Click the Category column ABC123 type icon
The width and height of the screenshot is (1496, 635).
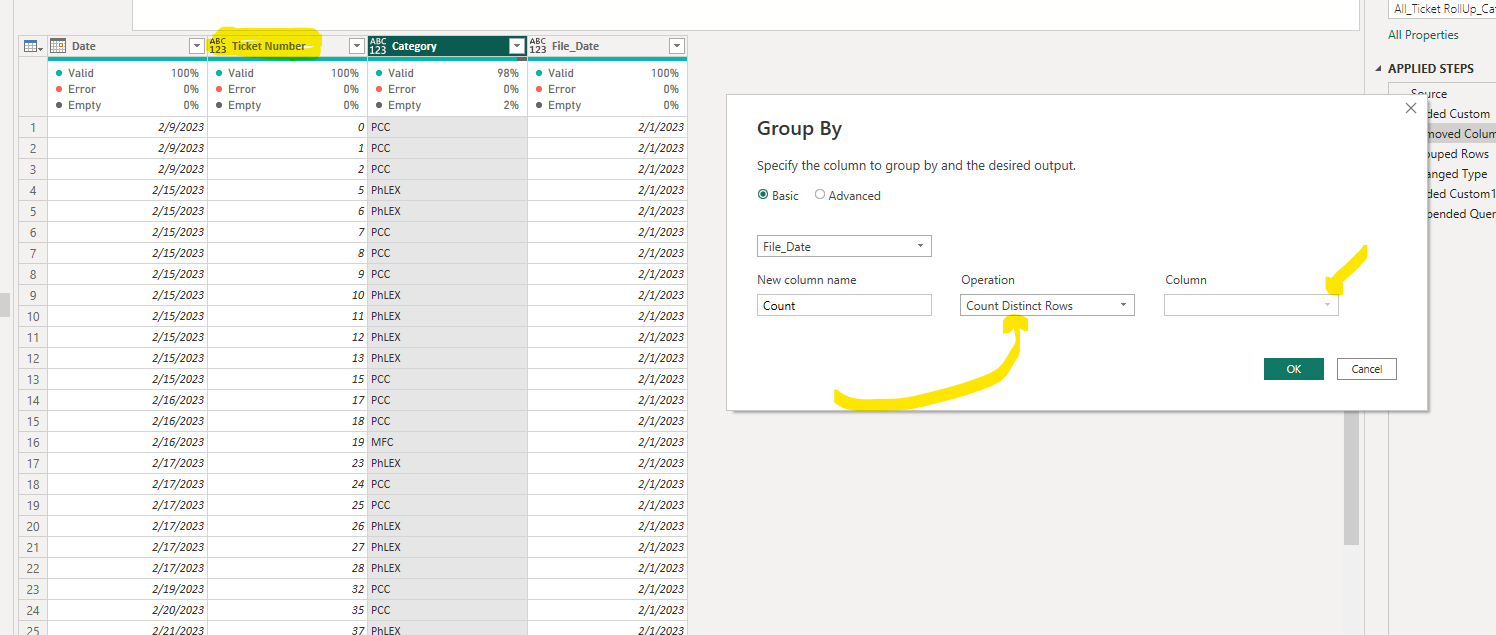point(378,46)
